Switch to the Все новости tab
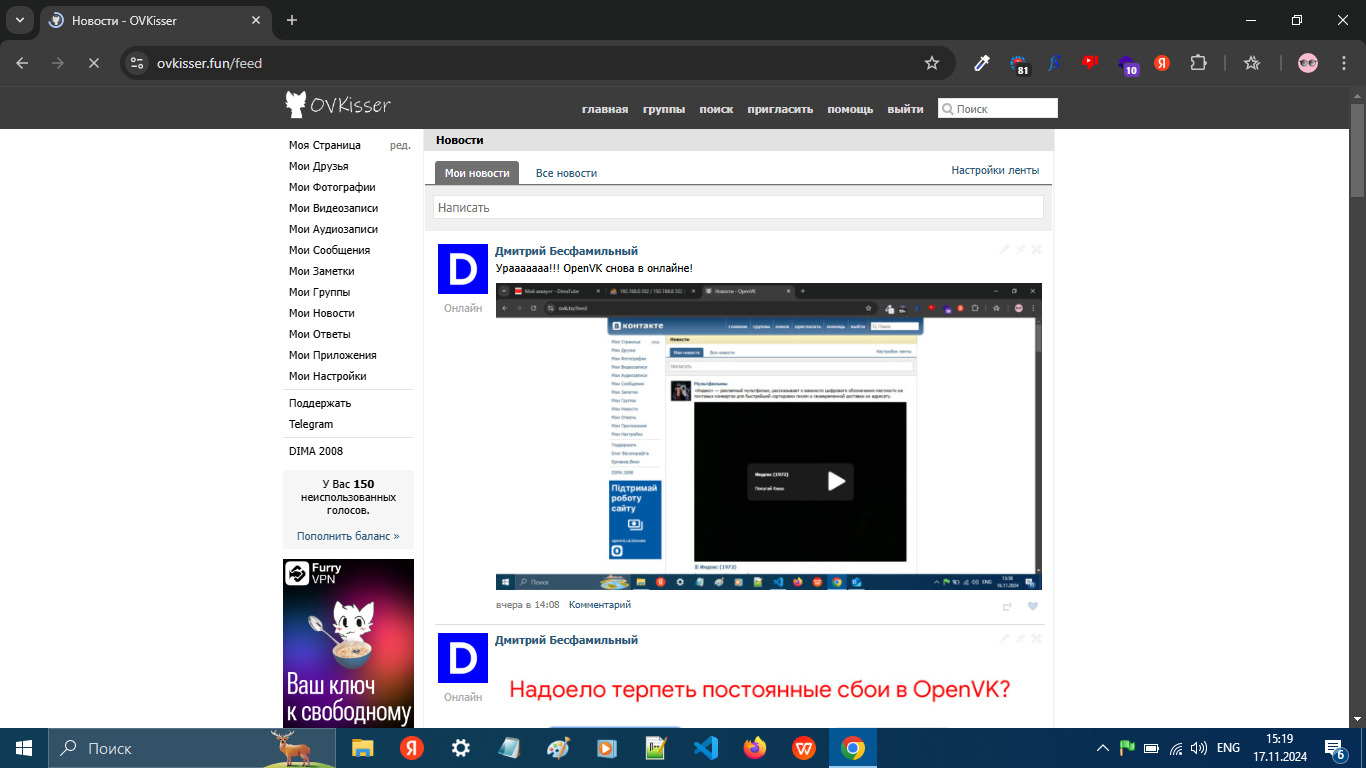 566,173
